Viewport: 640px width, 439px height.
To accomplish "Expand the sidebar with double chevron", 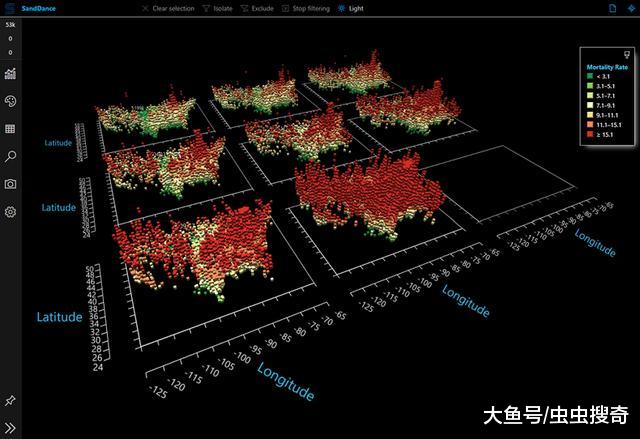I will [11, 427].
